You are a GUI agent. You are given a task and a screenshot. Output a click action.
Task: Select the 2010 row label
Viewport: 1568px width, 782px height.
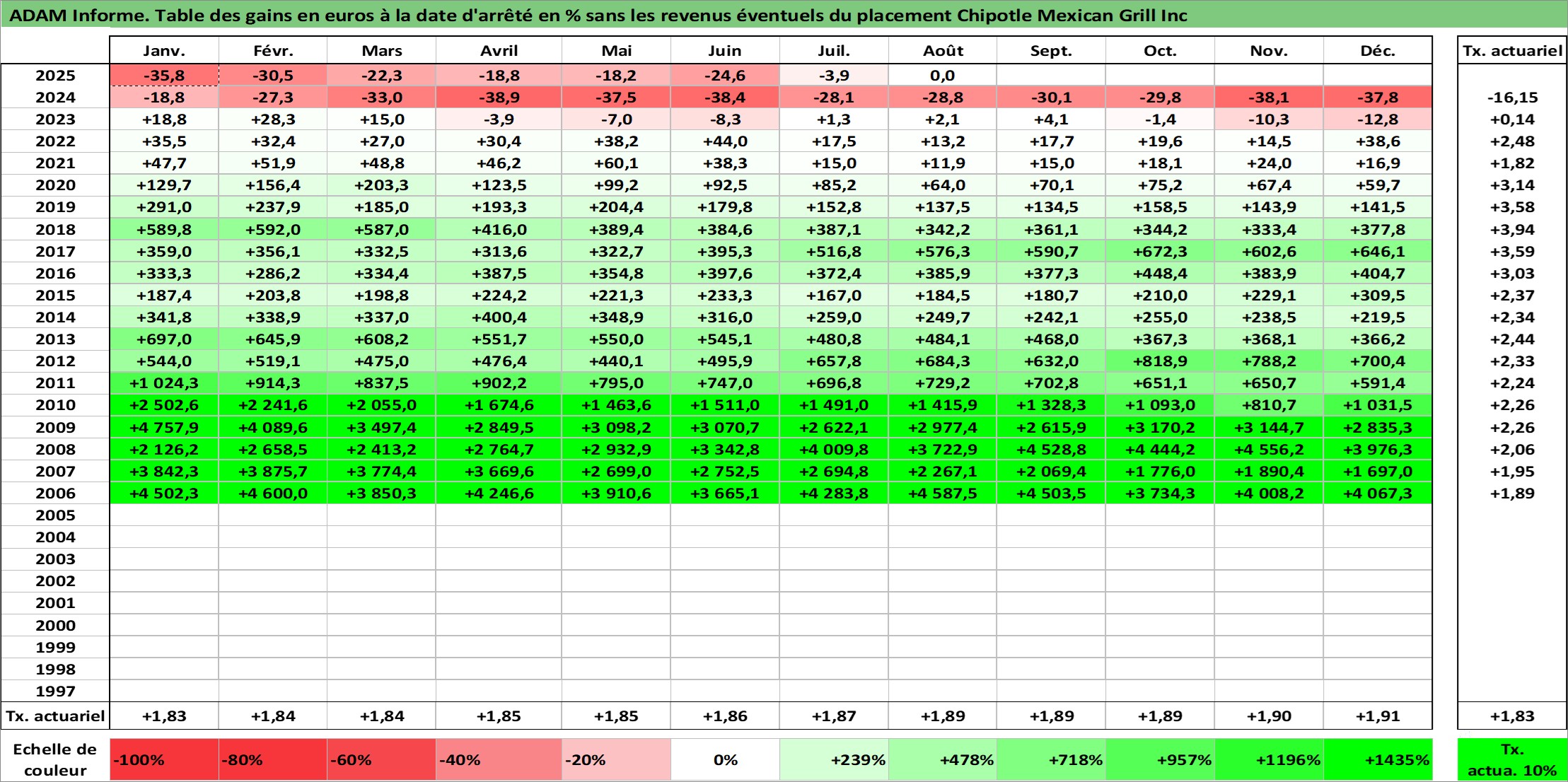[55, 405]
